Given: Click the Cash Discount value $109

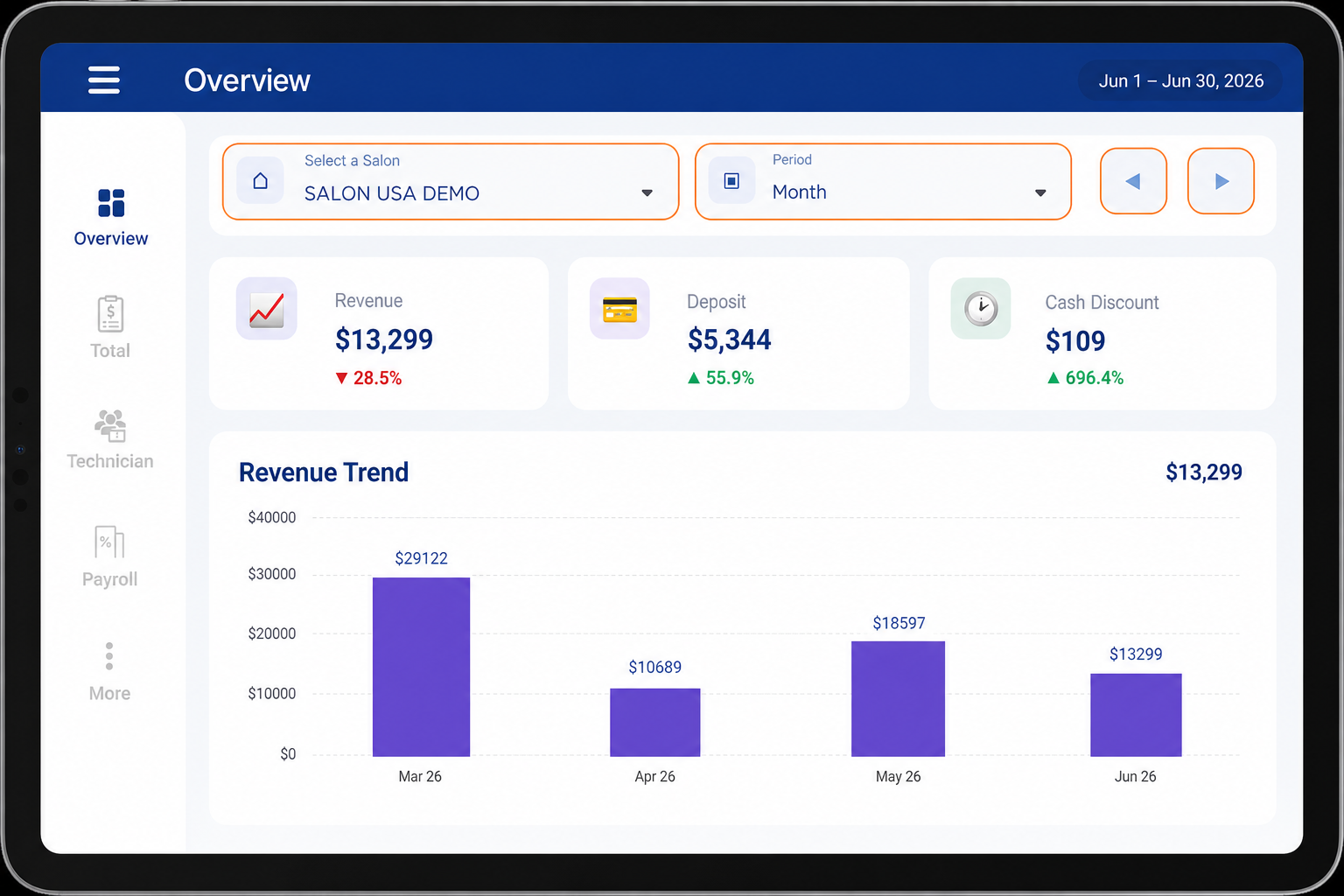Looking at the screenshot, I should (1075, 340).
